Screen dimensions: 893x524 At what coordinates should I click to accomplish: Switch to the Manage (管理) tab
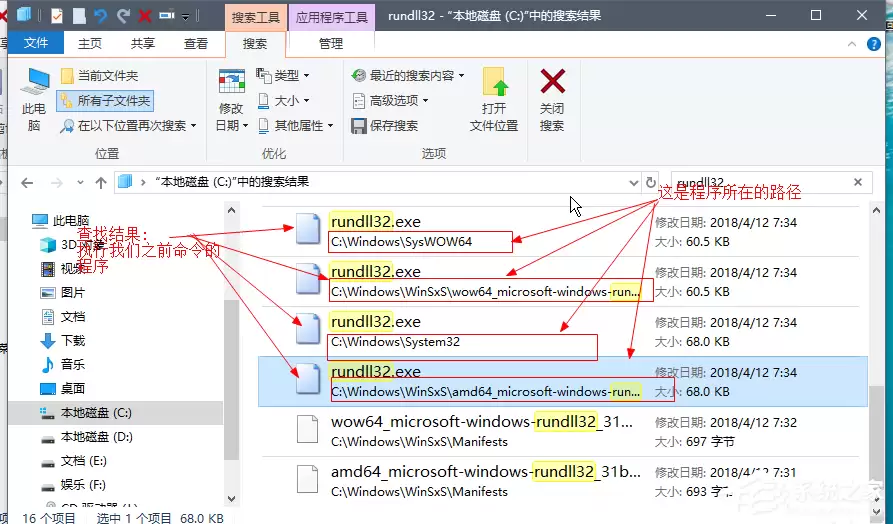coord(331,43)
